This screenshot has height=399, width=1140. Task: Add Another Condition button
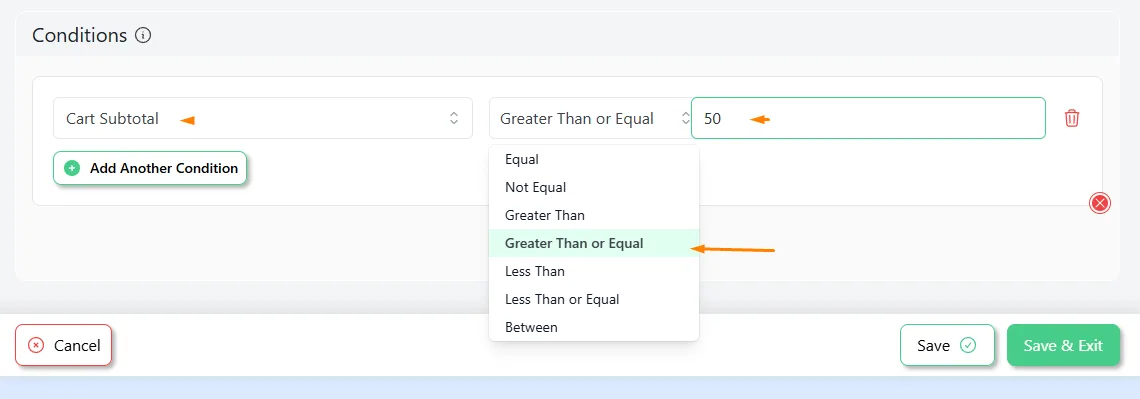[x=150, y=168]
